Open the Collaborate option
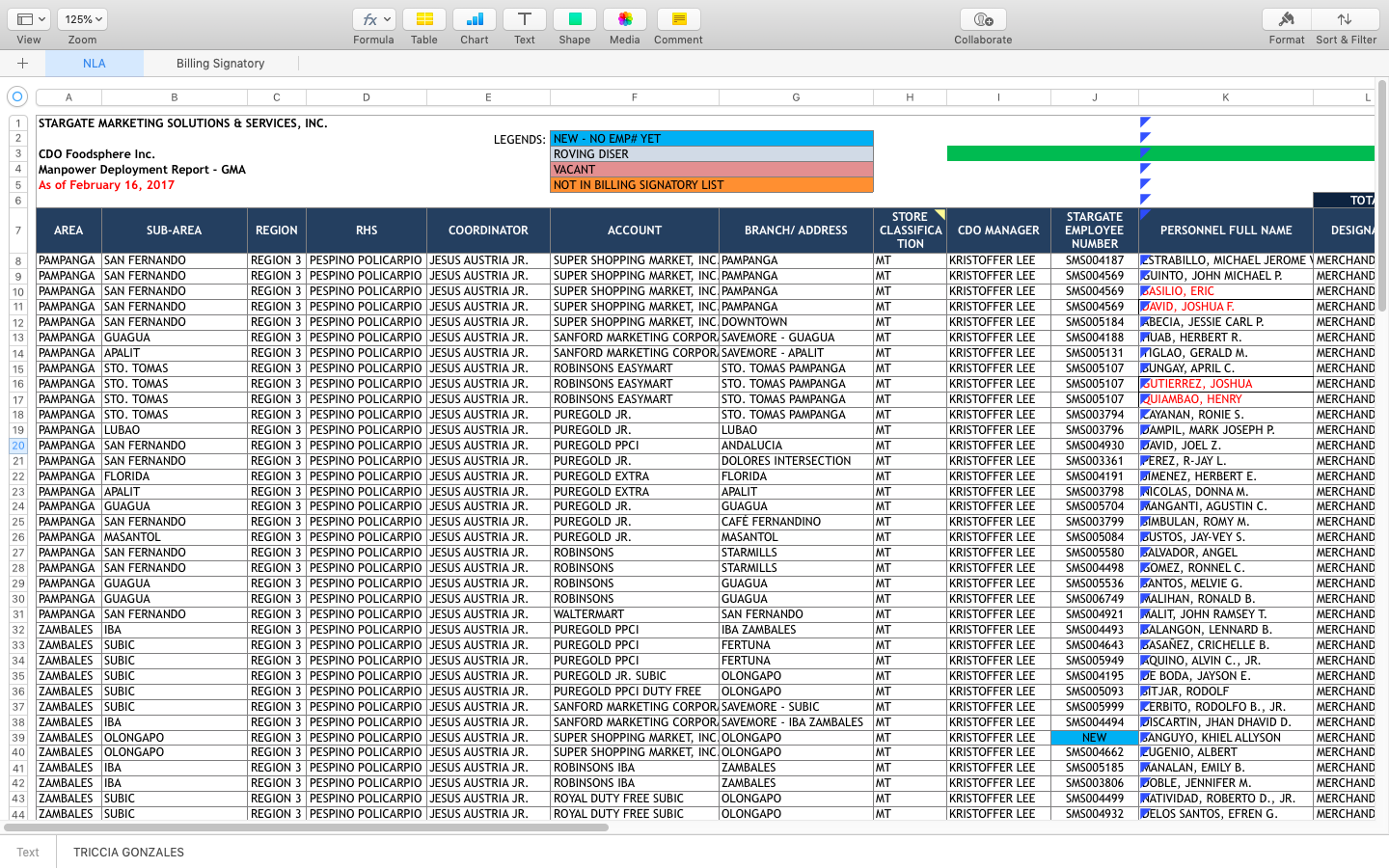 point(983,19)
